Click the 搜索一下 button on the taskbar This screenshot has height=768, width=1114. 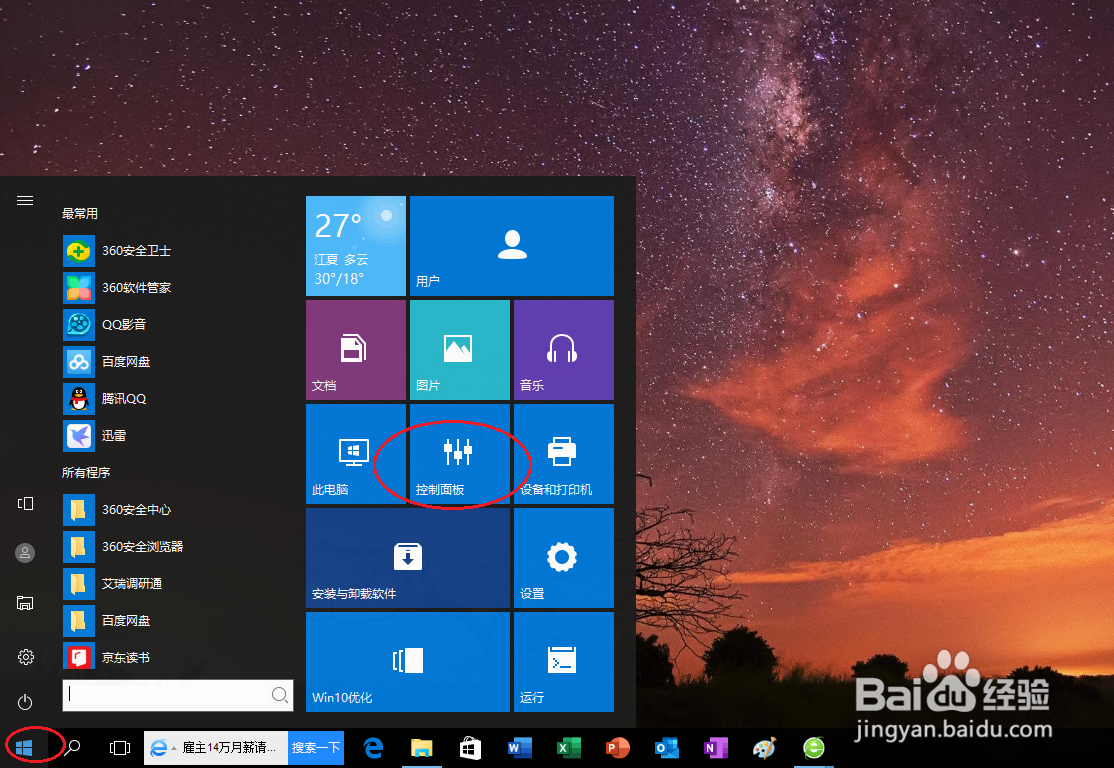[x=315, y=747]
